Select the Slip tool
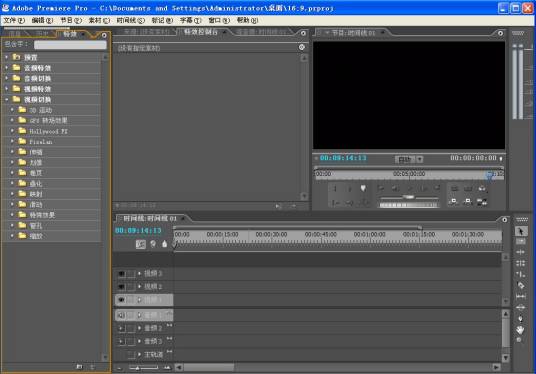The image size is (536, 374). point(521,296)
